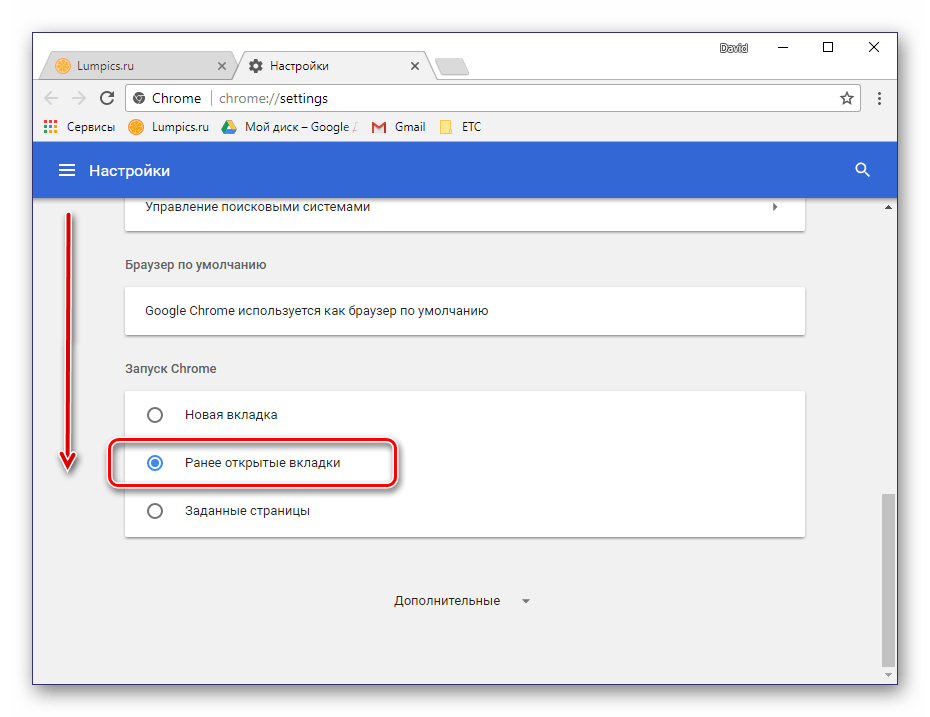
Task: Open the David profile button
Action: [x=734, y=48]
